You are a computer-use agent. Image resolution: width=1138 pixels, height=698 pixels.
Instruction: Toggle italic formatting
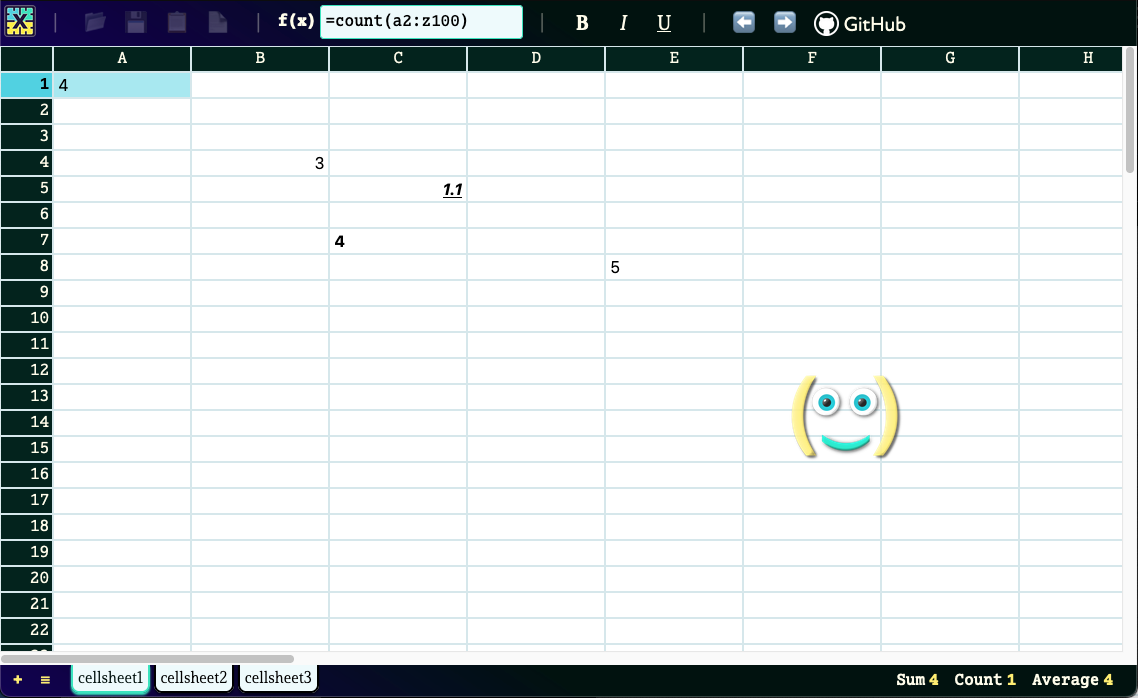point(623,24)
